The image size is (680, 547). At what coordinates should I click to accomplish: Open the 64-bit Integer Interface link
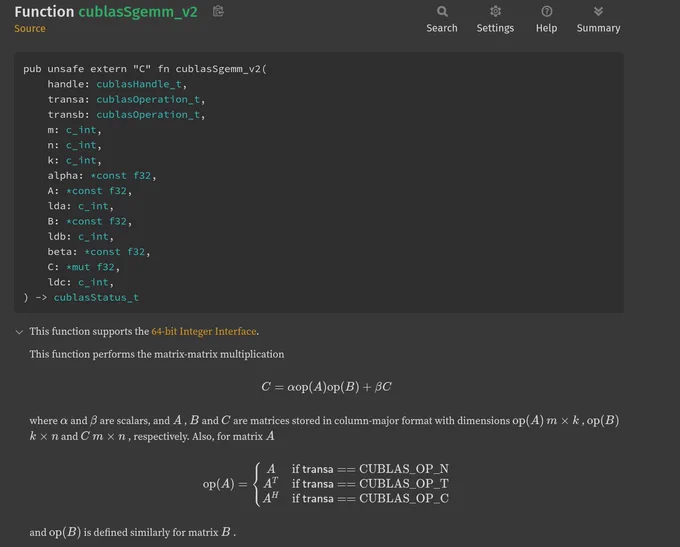tap(204, 331)
